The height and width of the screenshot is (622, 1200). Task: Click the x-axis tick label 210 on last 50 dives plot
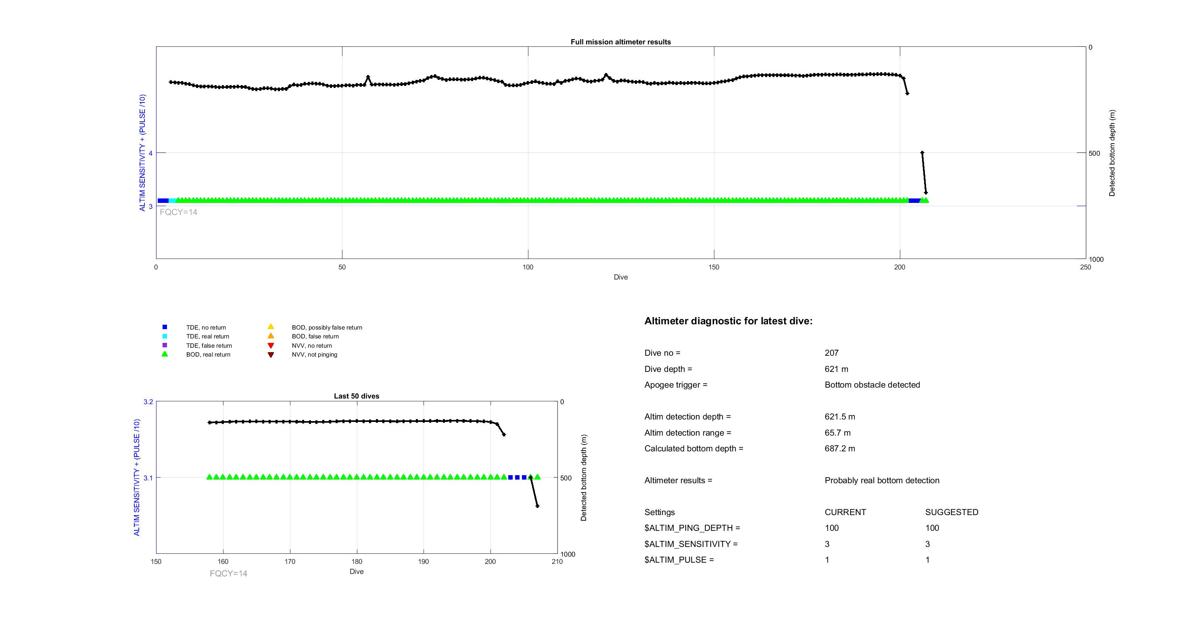tap(557, 562)
